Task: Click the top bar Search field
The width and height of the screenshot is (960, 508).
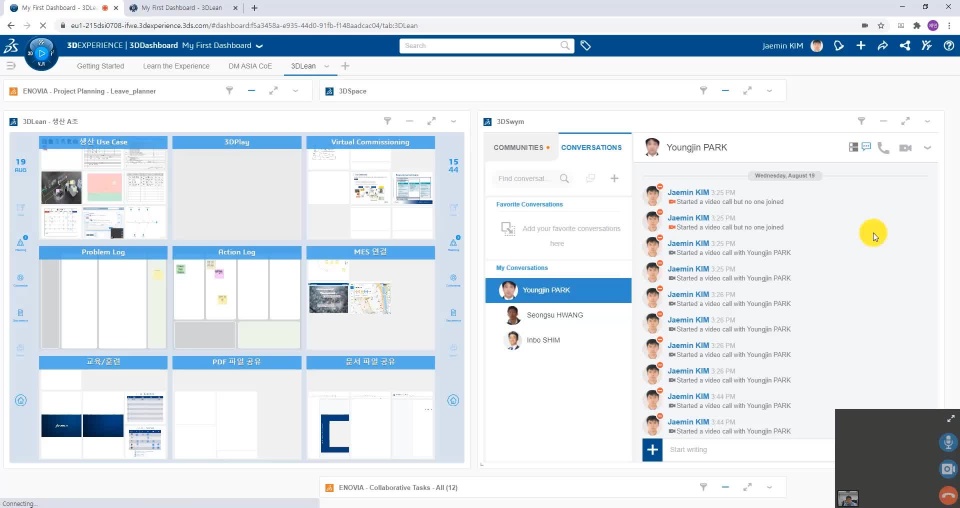Action: (x=487, y=46)
